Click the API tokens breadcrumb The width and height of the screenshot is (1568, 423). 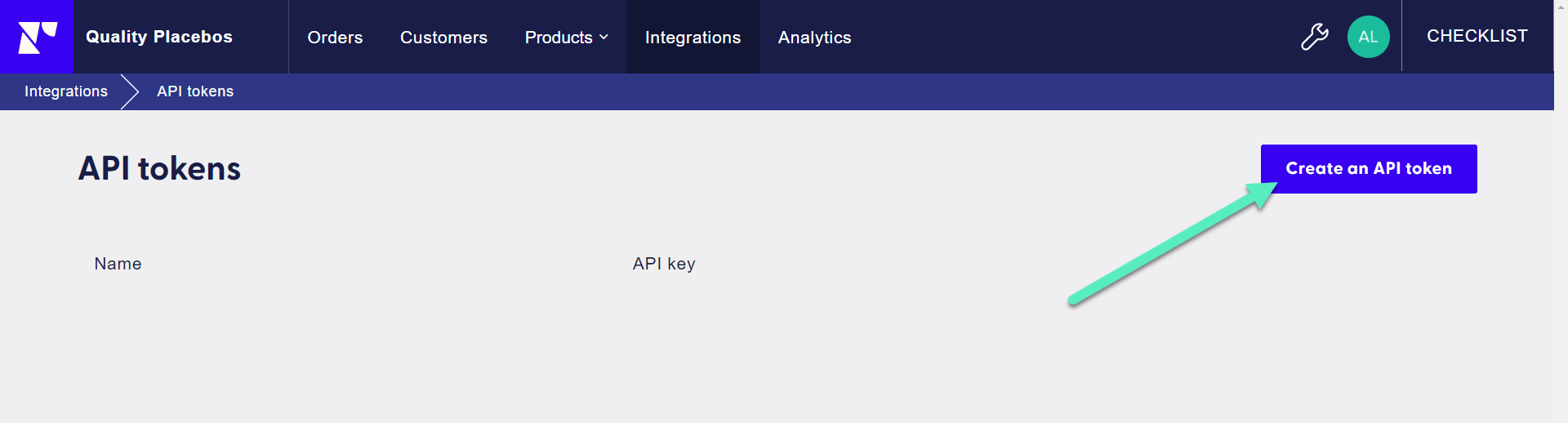point(195,91)
